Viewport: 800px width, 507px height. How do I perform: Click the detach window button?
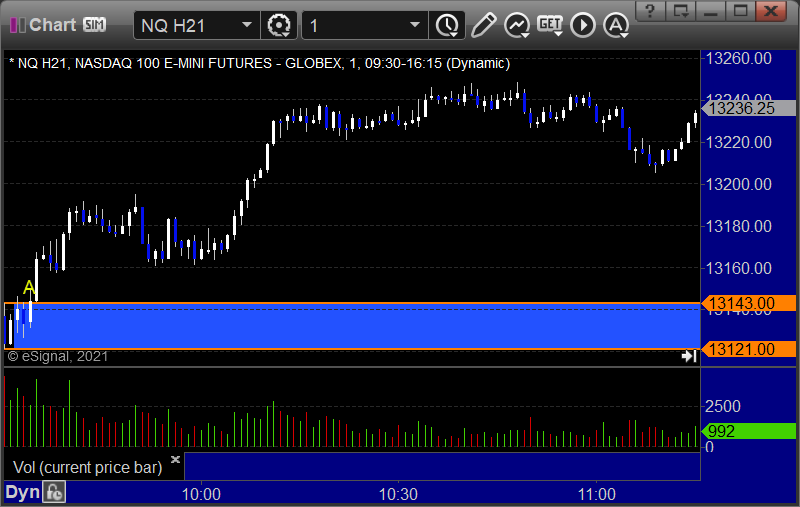coord(681,11)
